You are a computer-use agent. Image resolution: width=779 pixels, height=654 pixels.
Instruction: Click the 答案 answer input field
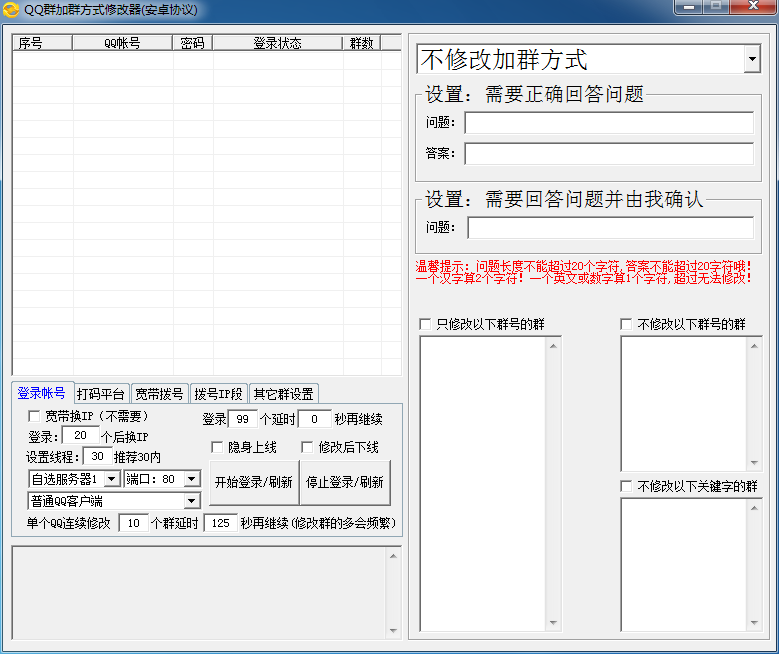(608, 154)
